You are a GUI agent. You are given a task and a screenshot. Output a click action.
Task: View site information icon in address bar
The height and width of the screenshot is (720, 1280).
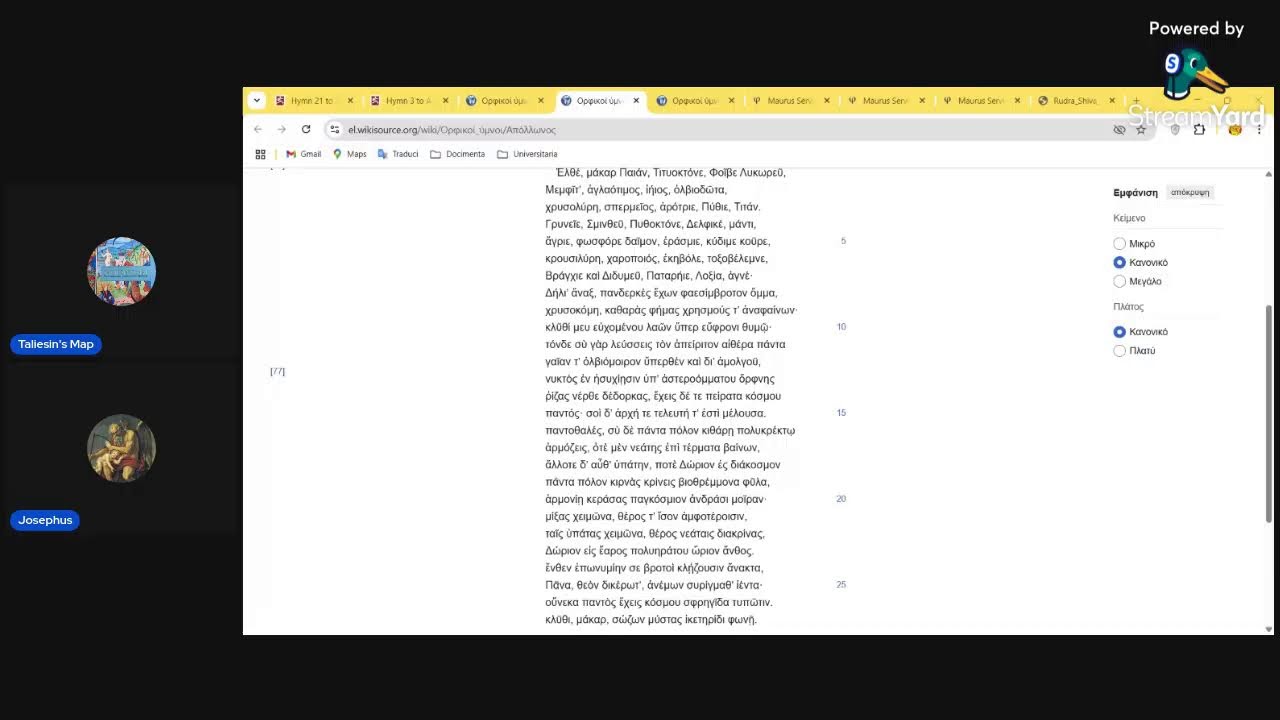pyautogui.click(x=335, y=129)
